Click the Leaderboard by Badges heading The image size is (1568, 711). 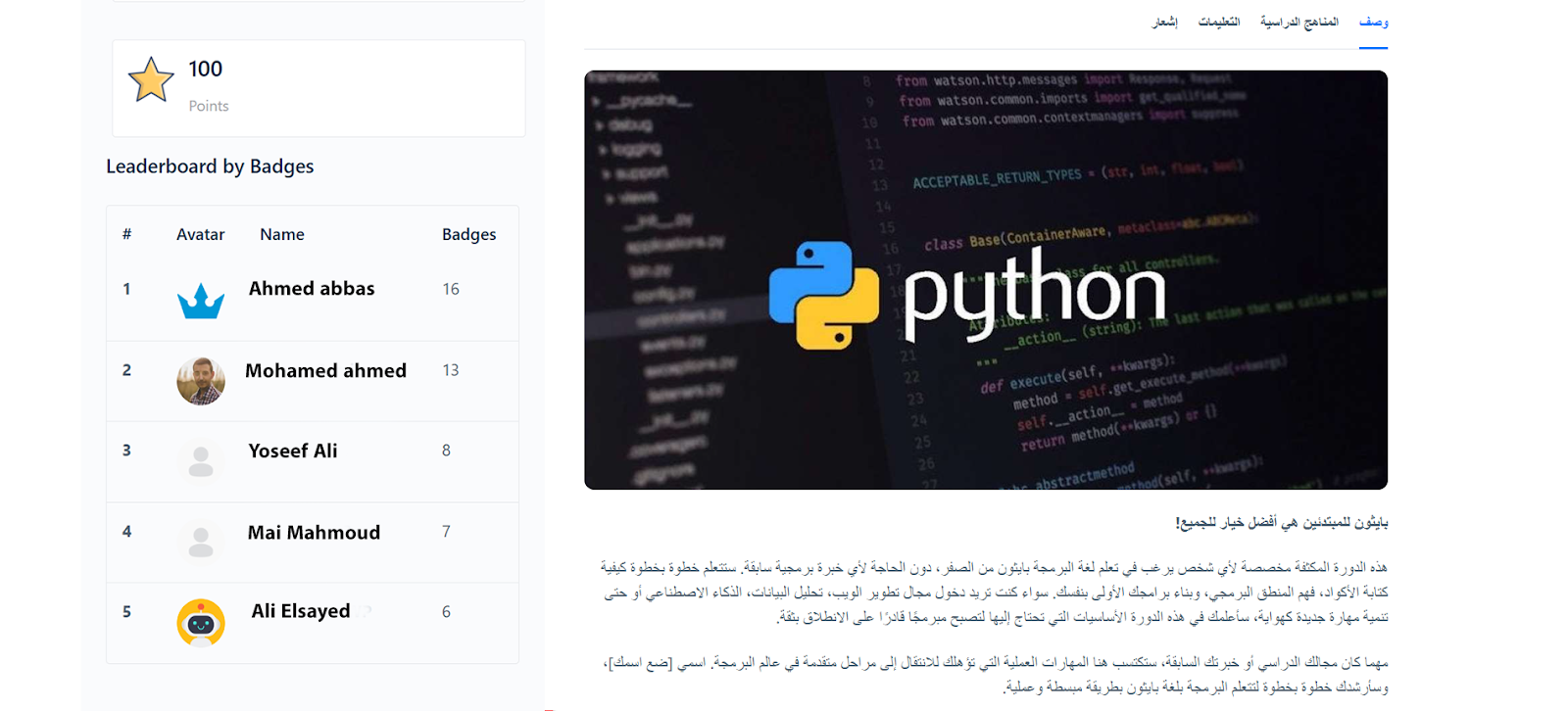(x=210, y=166)
